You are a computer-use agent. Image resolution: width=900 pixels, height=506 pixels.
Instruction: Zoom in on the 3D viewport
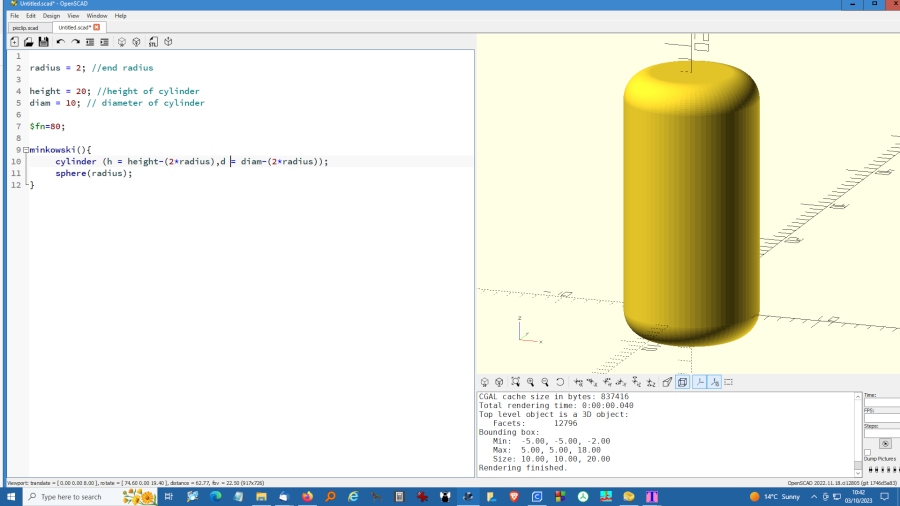530,382
